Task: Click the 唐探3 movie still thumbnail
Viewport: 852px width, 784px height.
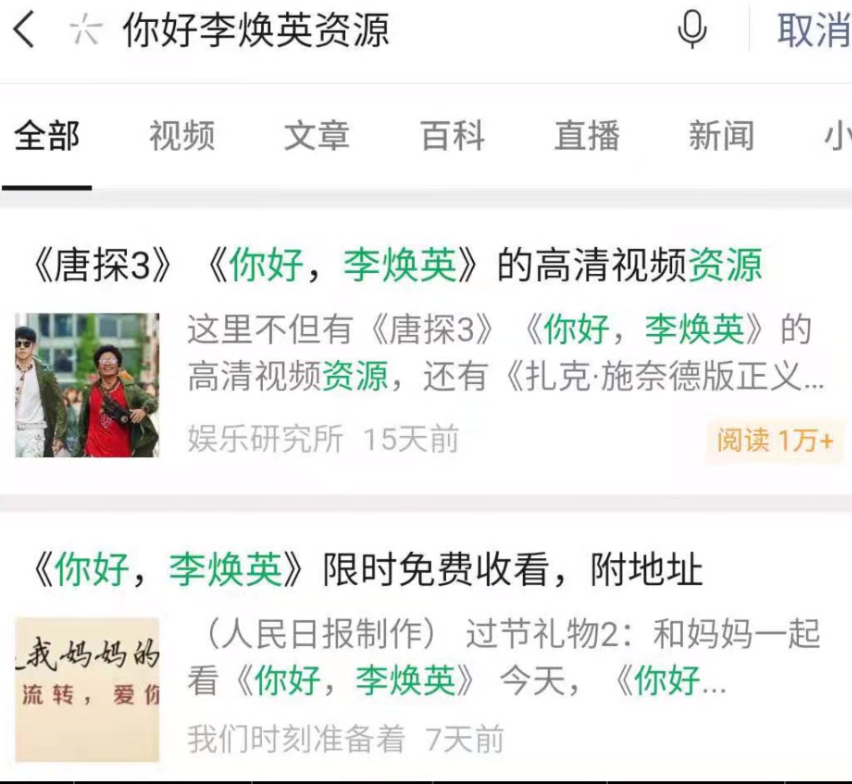Action: 87,385
